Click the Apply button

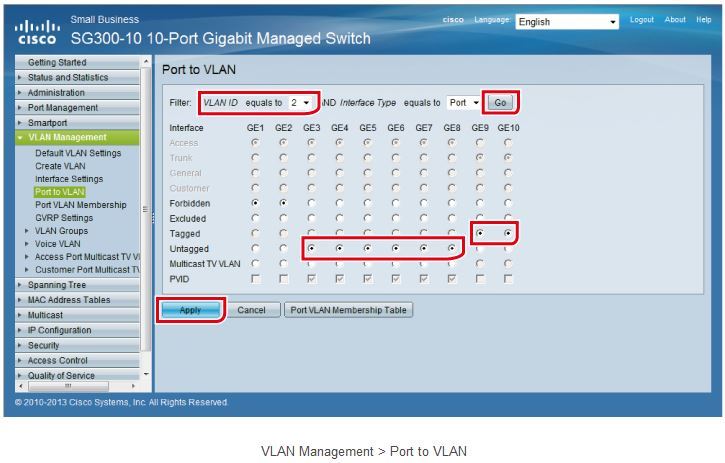[190, 310]
